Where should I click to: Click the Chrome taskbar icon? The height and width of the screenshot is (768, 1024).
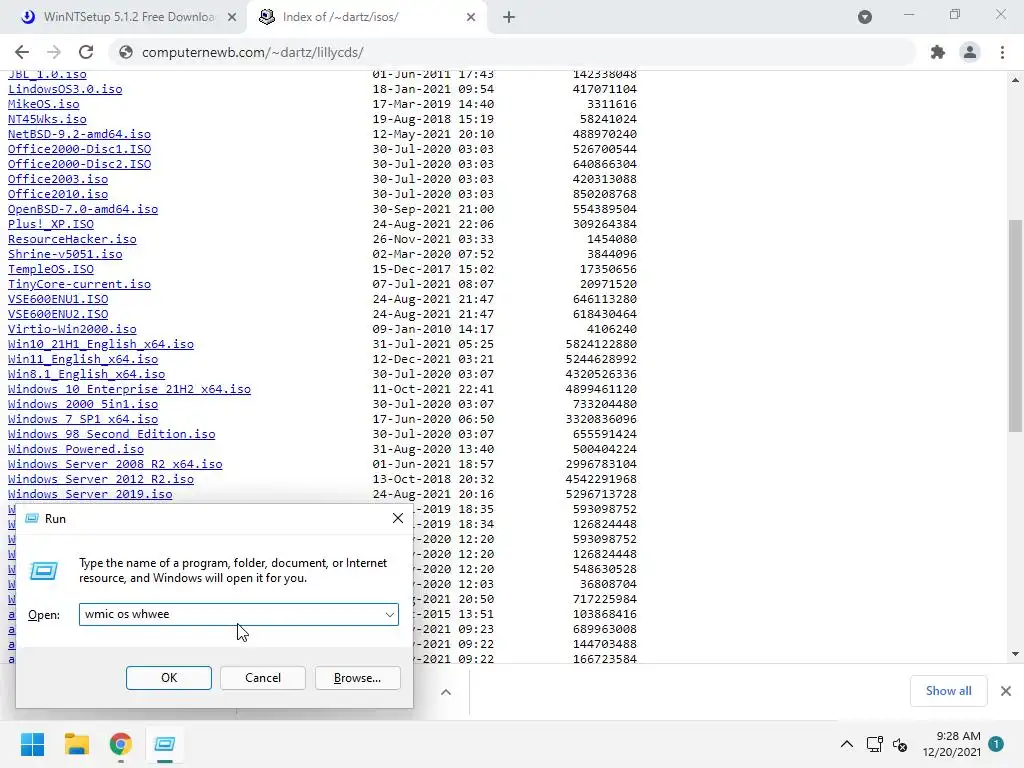pos(120,744)
